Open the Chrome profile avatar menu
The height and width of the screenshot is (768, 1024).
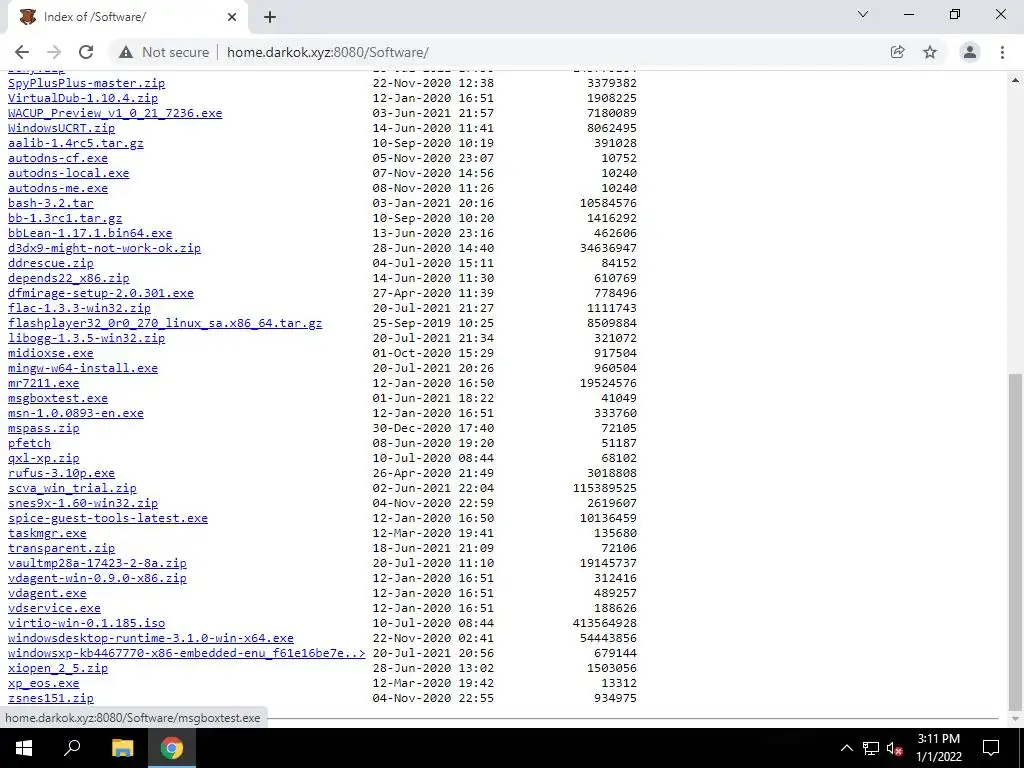pos(970,52)
